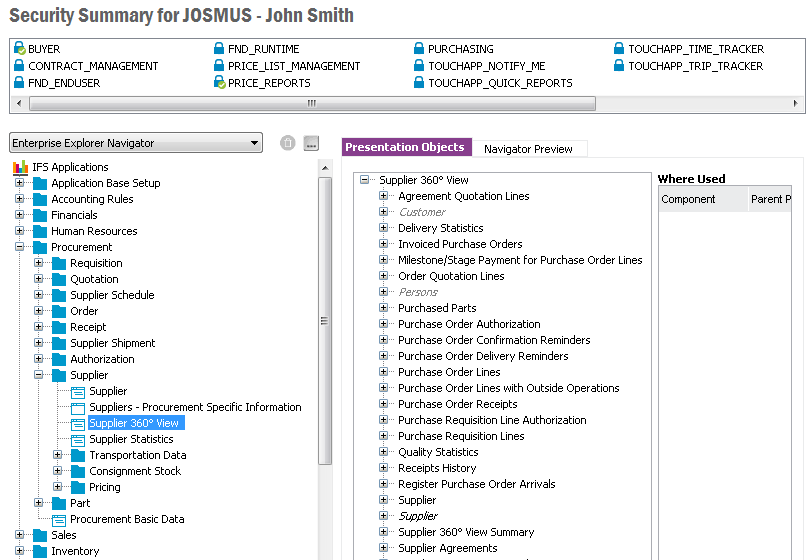Expand the Human Resources node
Screen dimensions: 808x560
pyautogui.click(x=20, y=231)
